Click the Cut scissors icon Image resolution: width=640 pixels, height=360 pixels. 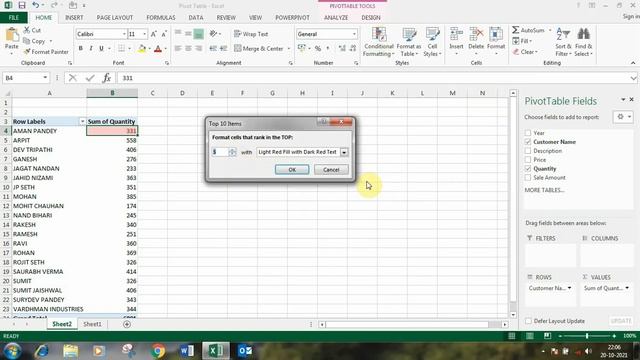(27, 30)
